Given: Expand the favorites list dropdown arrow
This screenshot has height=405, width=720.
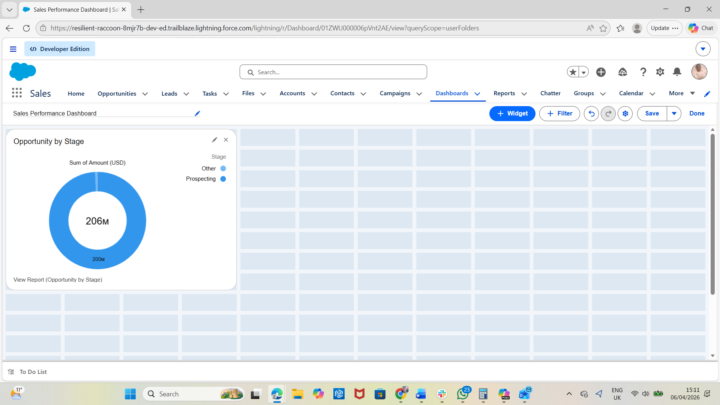Looking at the screenshot, I should point(584,72).
